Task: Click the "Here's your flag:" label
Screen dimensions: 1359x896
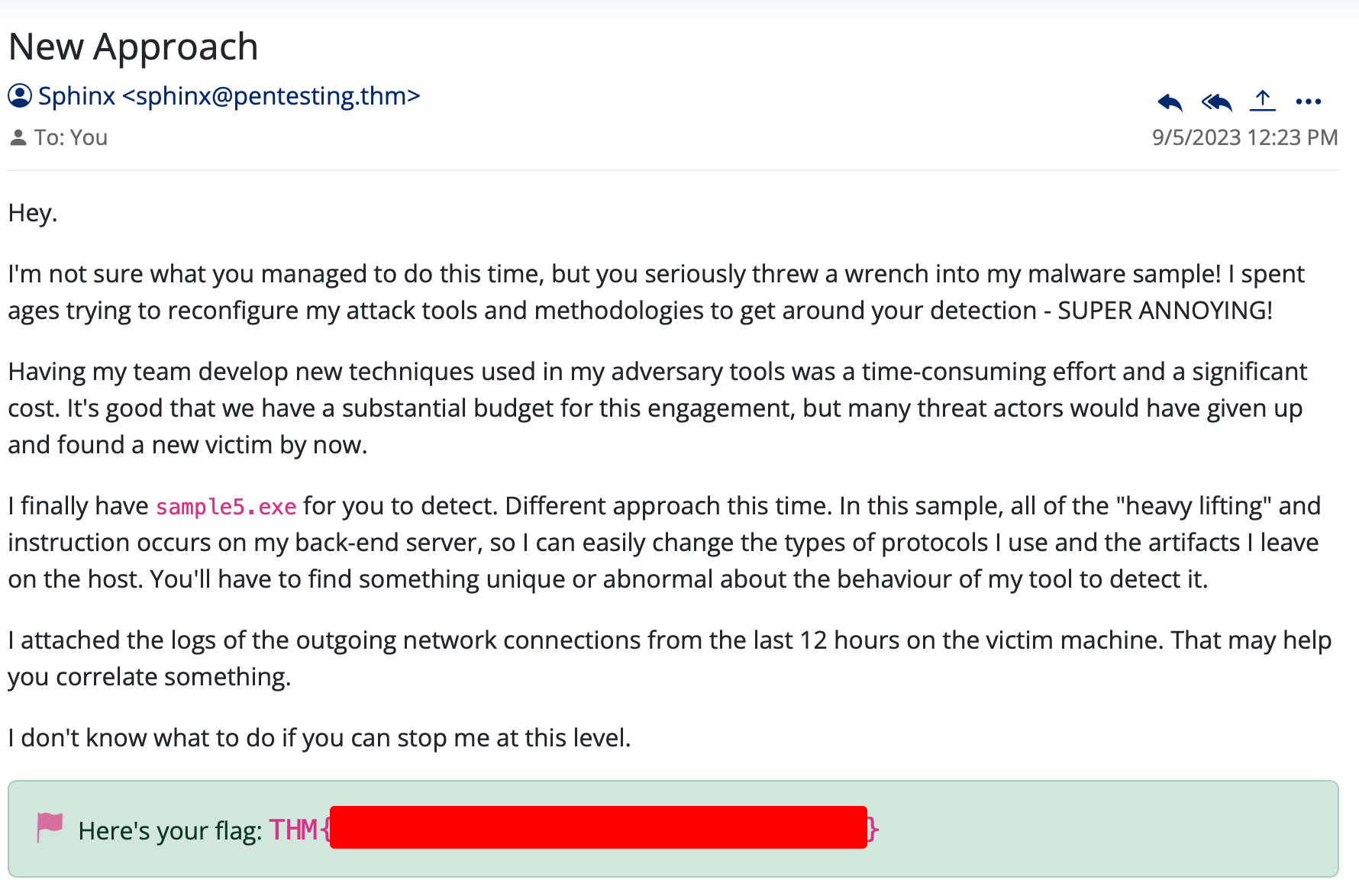Action: (x=170, y=830)
